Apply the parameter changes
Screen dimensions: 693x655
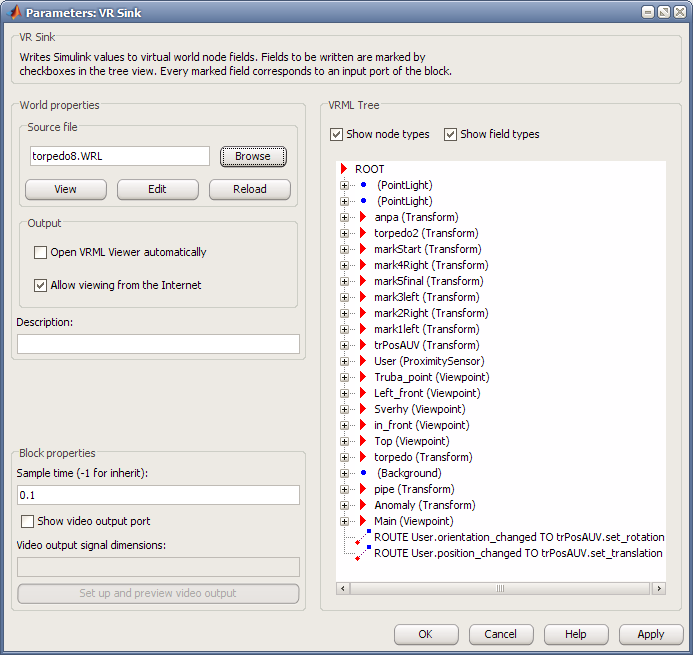point(651,634)
